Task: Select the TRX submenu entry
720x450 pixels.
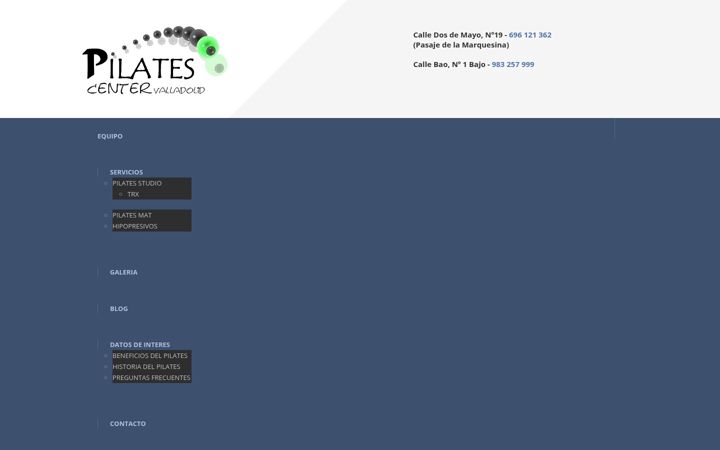Action: click(133, 194)
